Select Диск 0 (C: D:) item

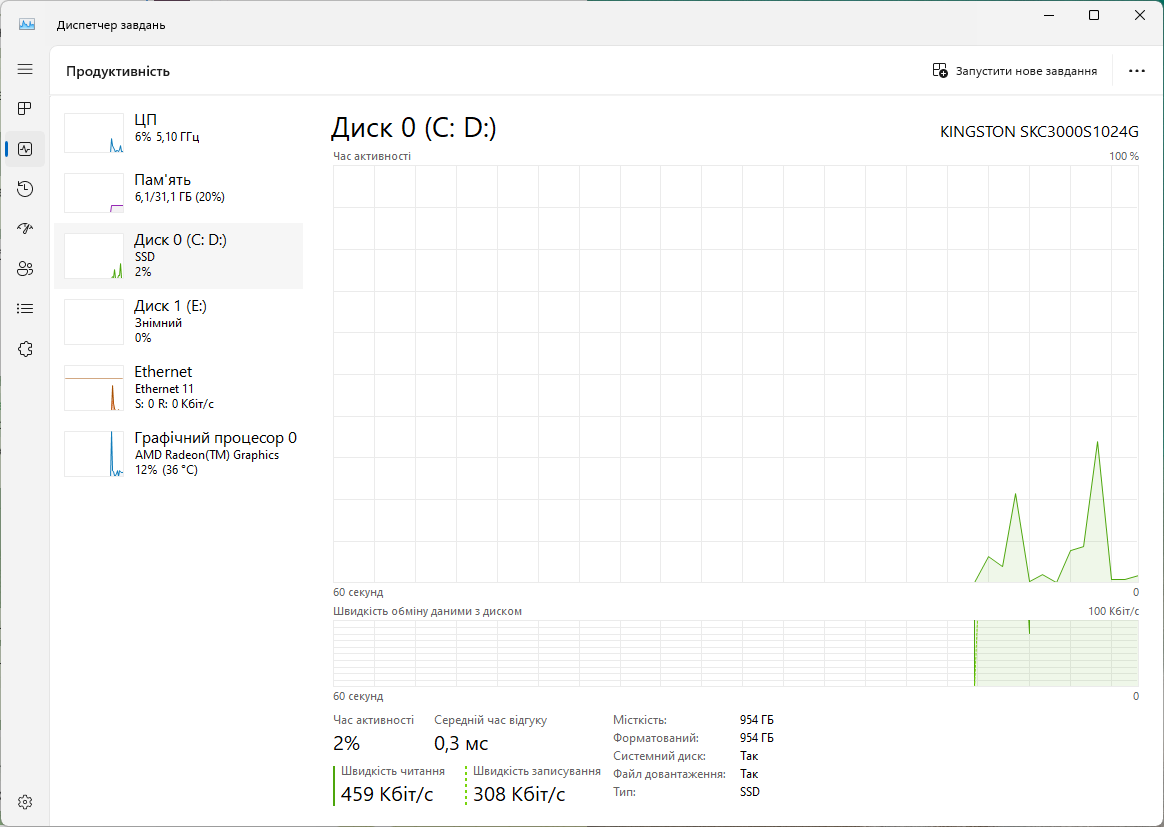click(178, 256)
